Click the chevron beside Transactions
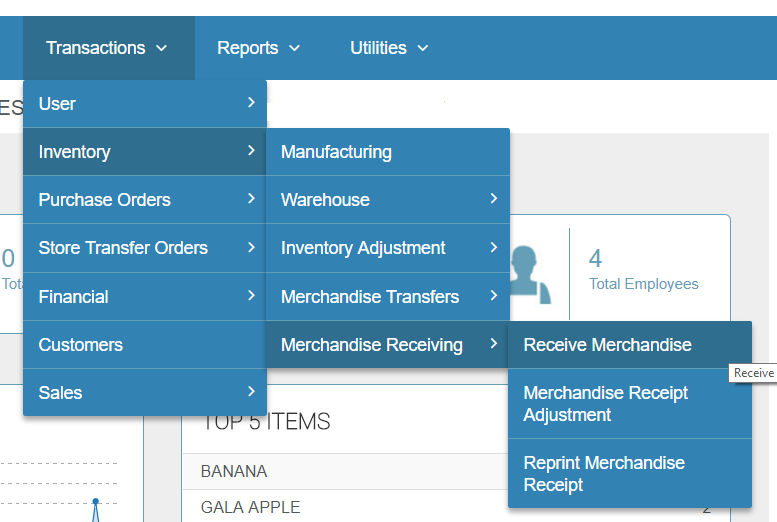This screenshot has height=522, width=777. coord(162,48)
